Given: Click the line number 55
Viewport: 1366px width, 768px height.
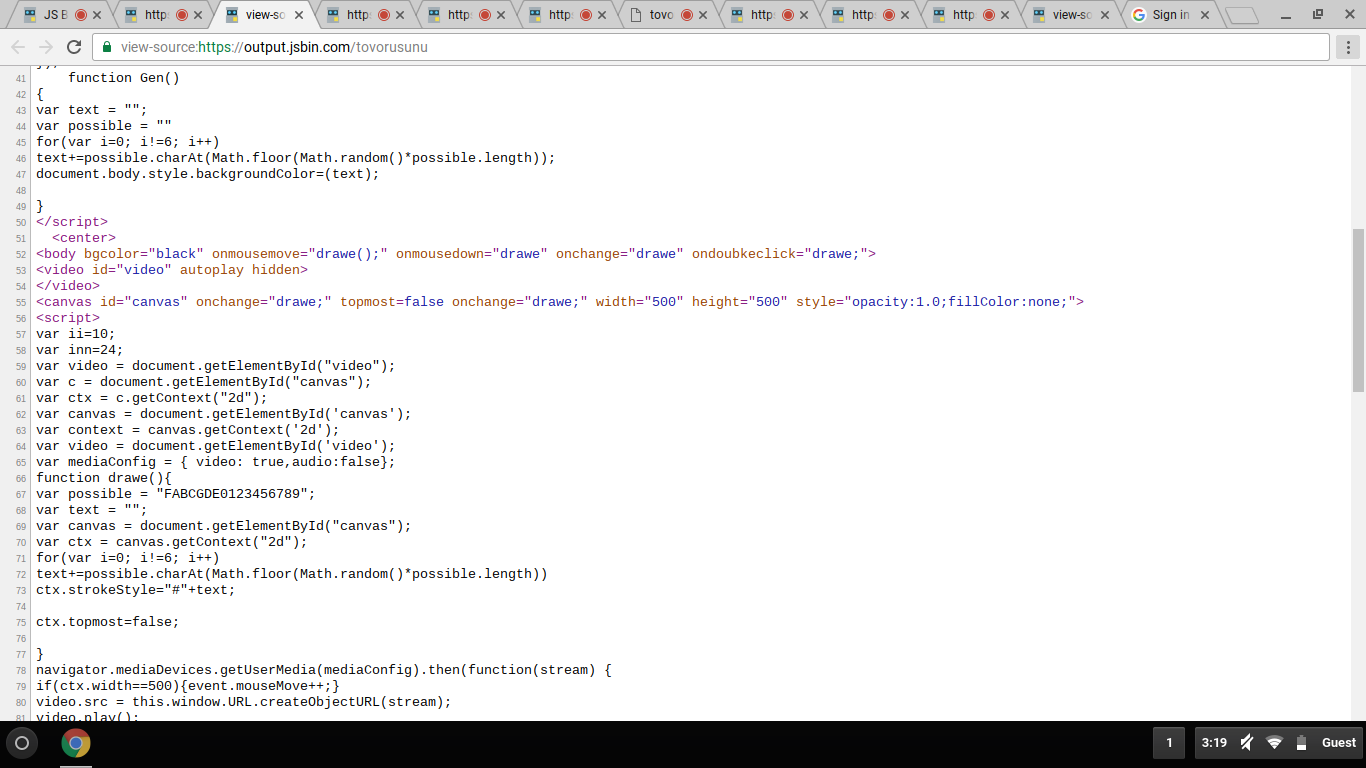Looking at the screenshot, I should 21,302.
